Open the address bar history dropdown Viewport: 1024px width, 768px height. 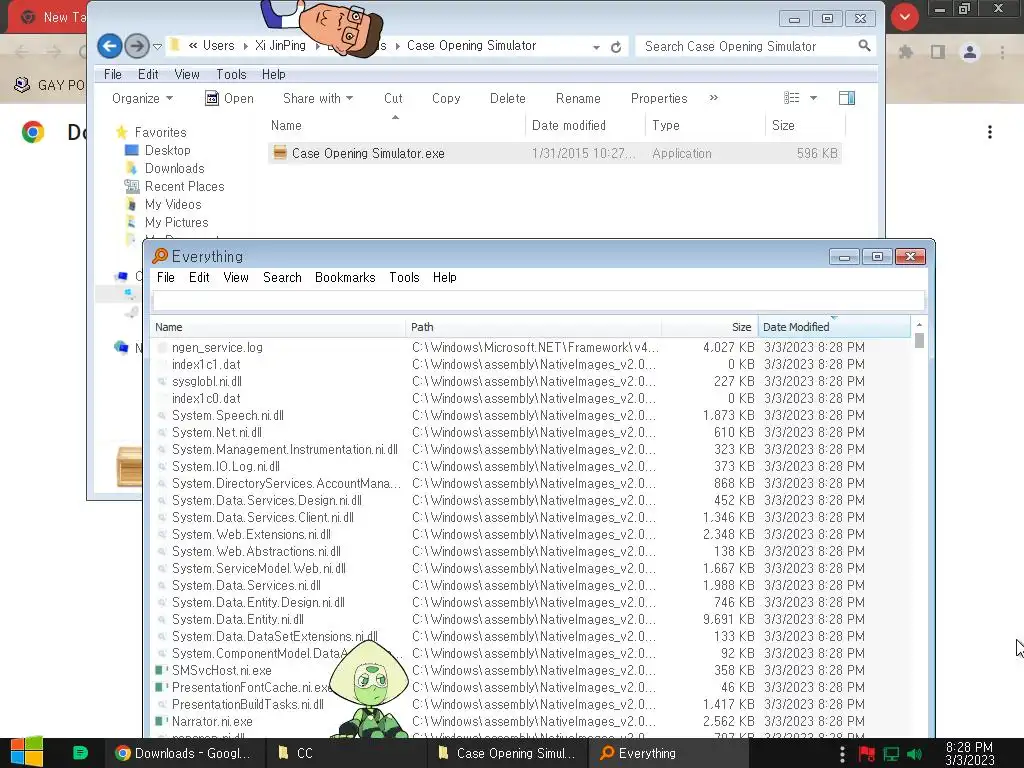(596, 47)
